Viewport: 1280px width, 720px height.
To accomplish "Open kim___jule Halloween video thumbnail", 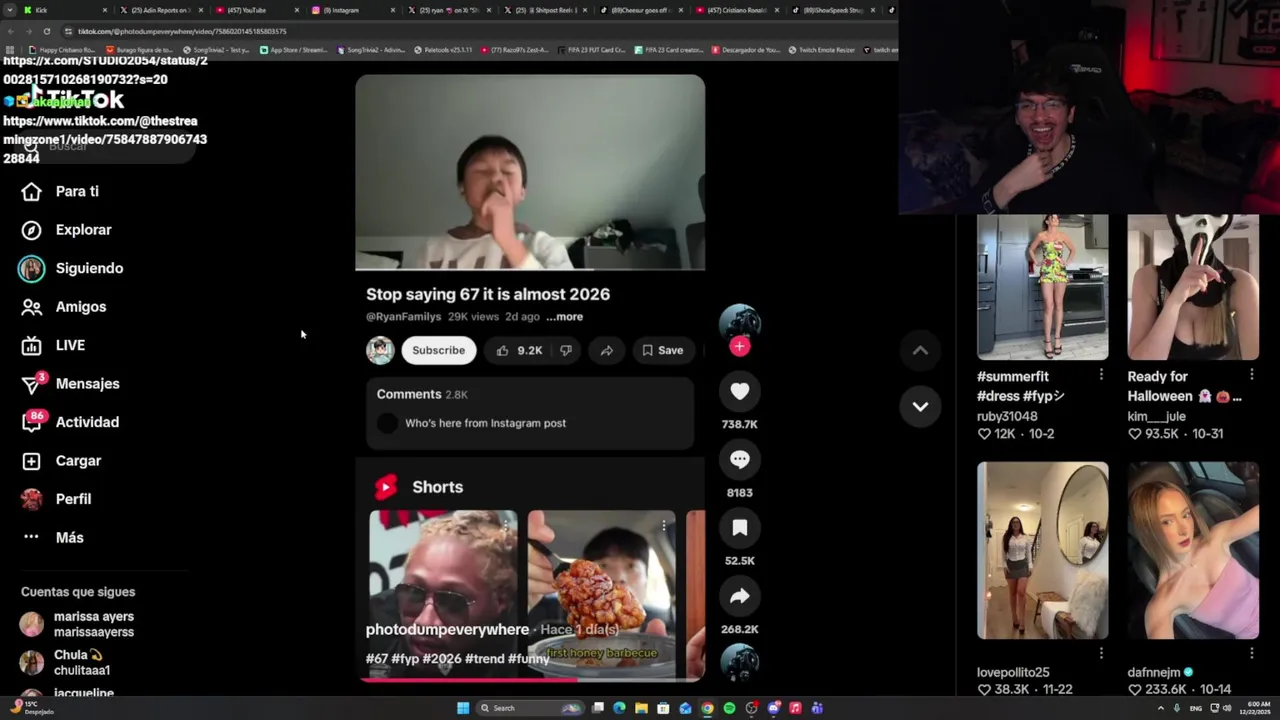I will (1193, 287).
